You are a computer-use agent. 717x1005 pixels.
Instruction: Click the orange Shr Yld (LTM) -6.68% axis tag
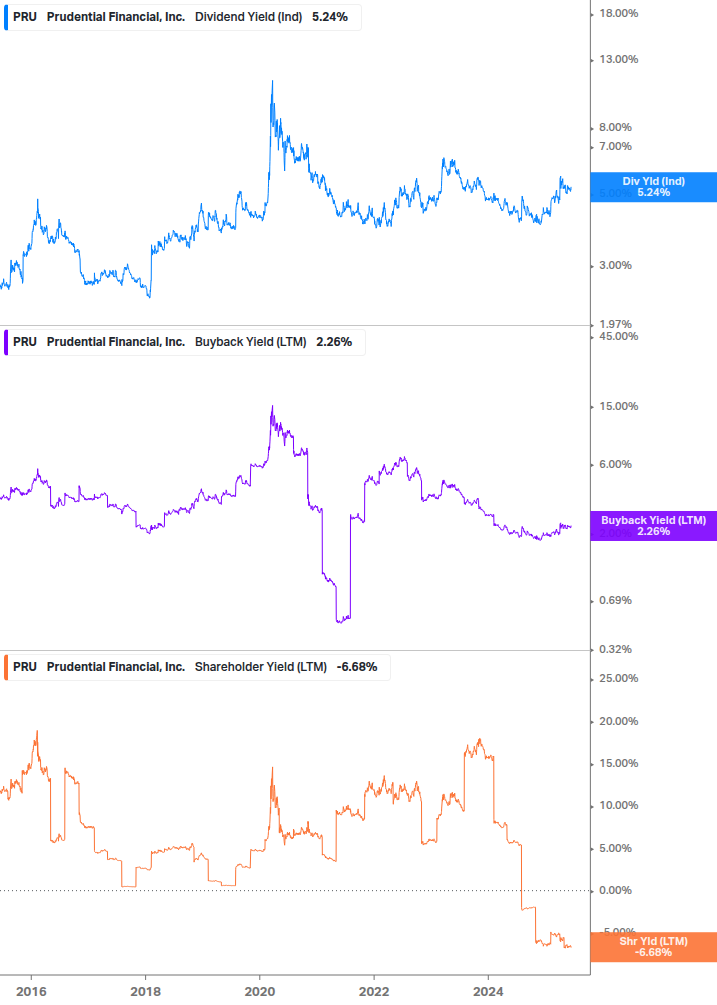point(654,947)
